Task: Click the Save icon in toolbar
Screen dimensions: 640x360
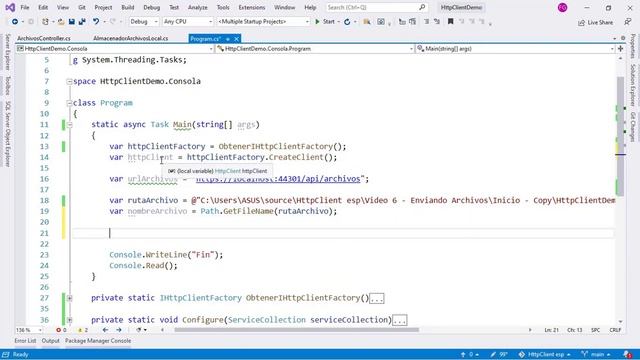Action: coord(71,22)
